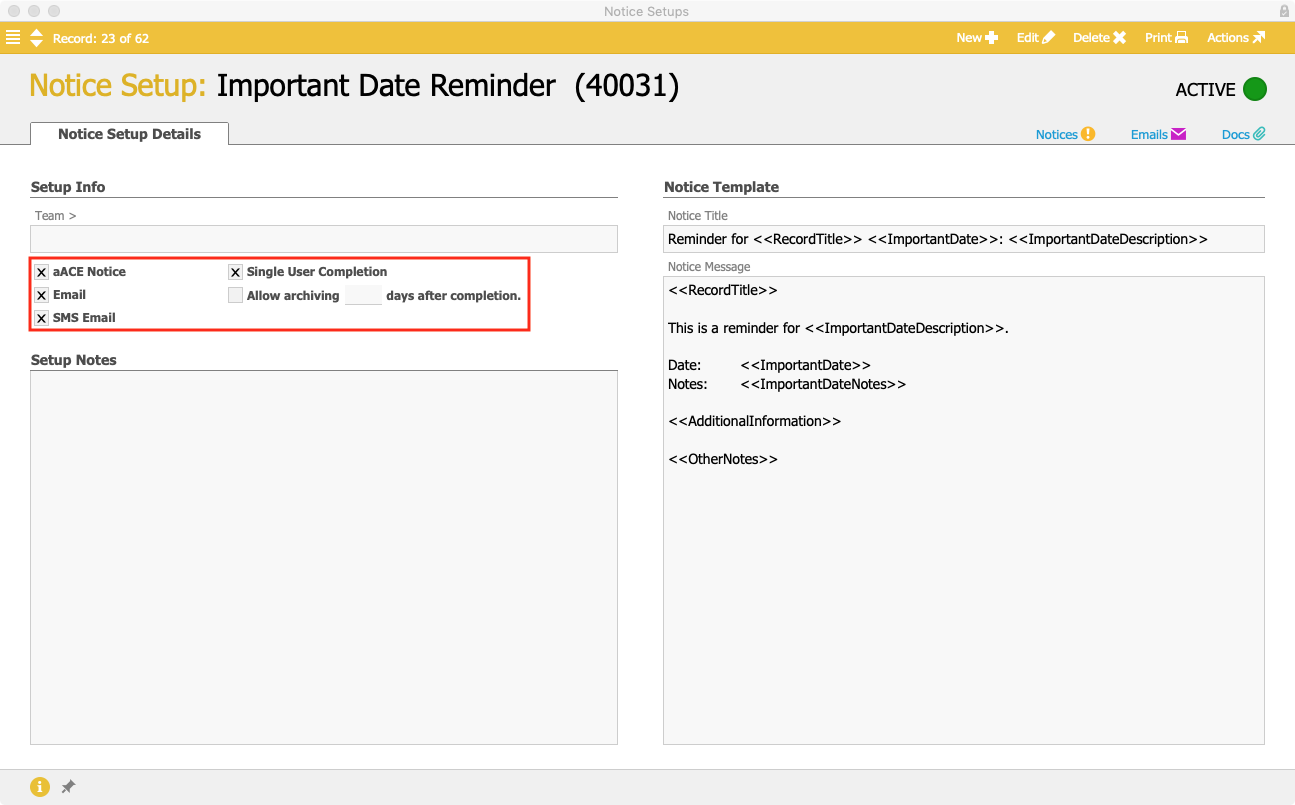The height and width of the screenshot is (805, 1295).
Task: Click the green ACTIVE status indicator
Action: 1254,89
